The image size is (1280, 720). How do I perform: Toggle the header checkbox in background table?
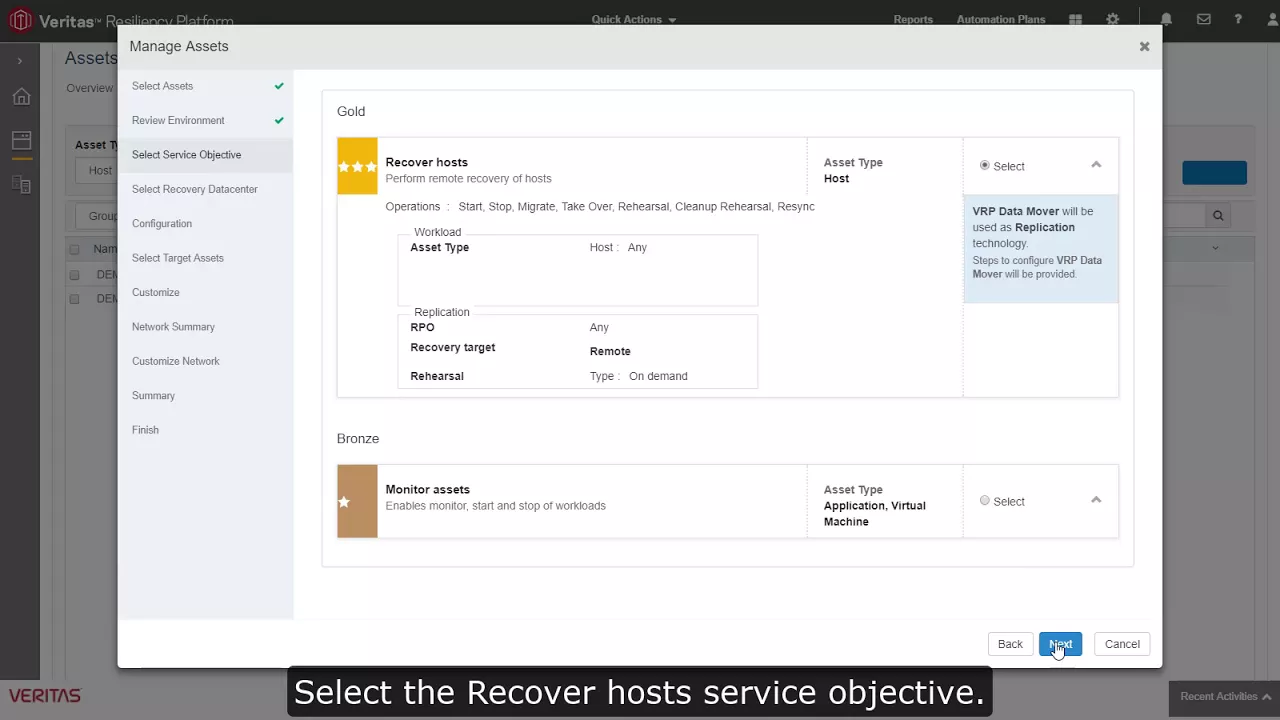click(x=74, y=249)
